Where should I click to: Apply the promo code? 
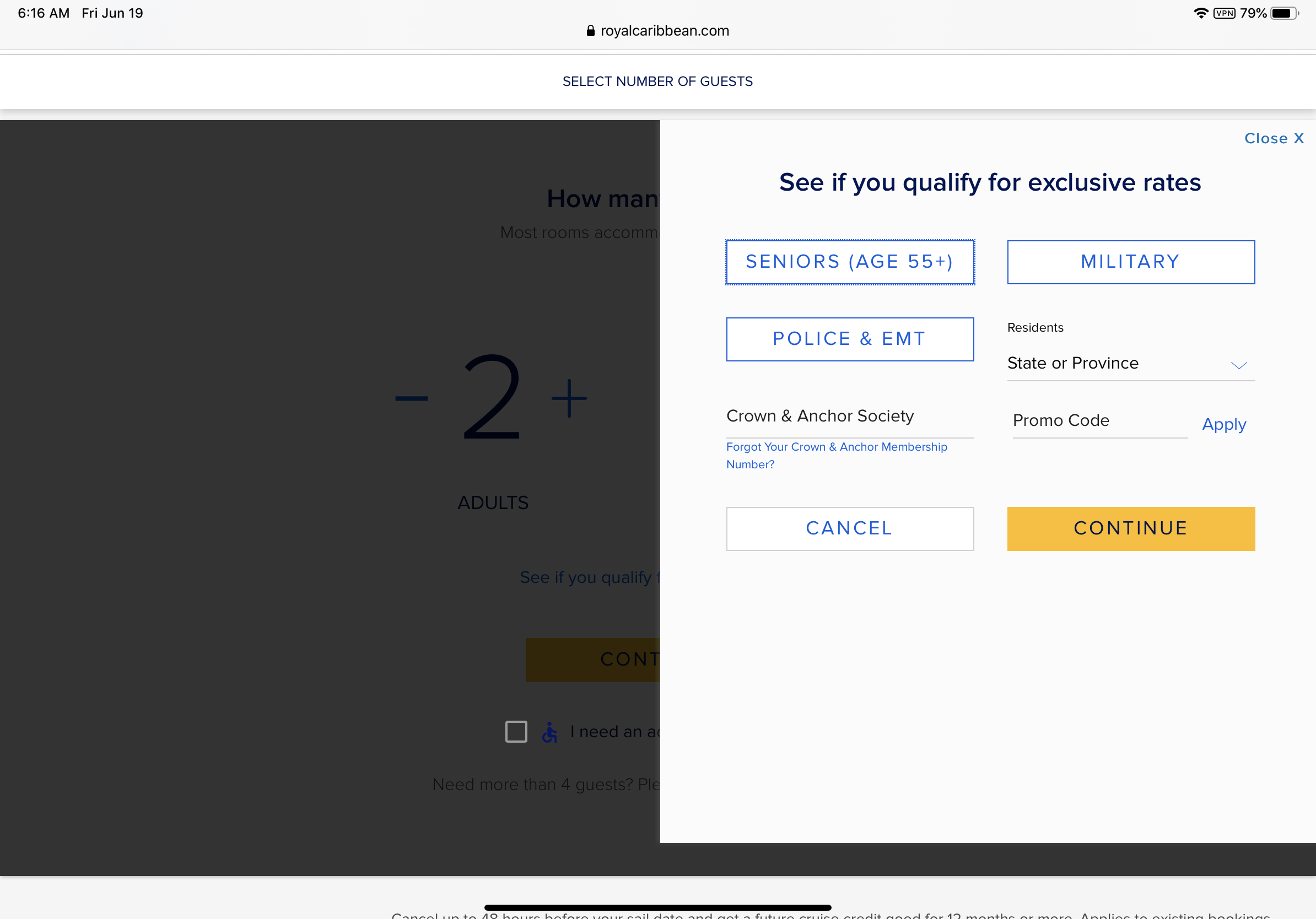tap(1224, 424)
